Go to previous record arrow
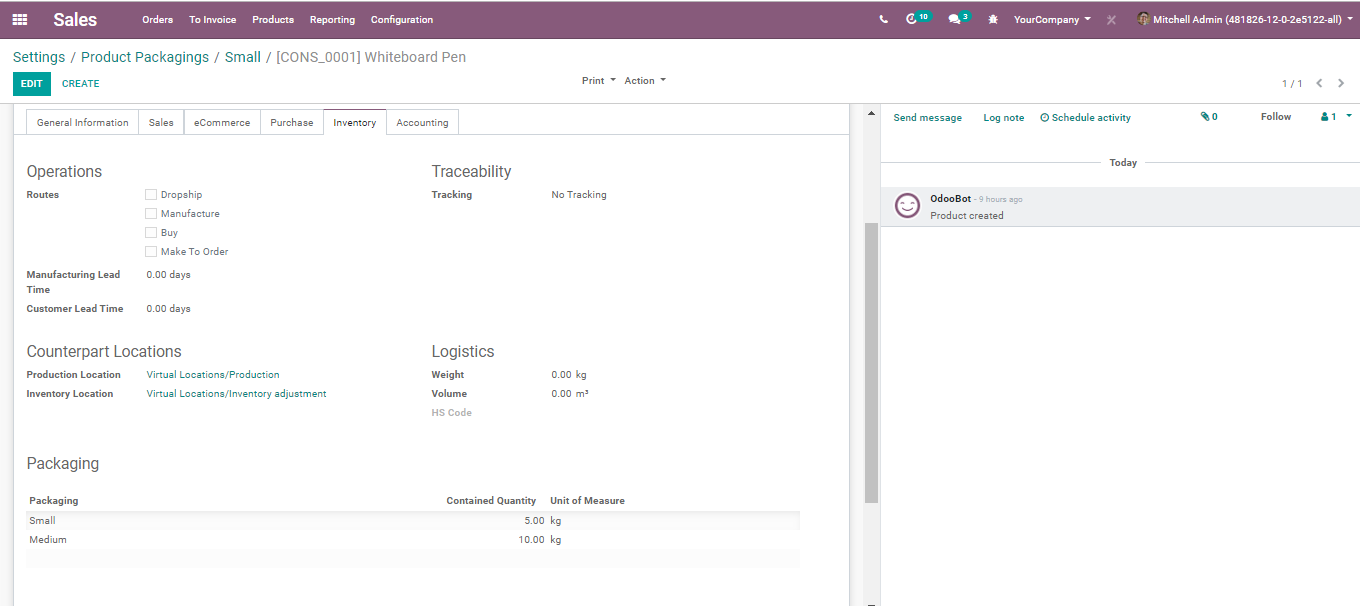This screenshot has height=606, width=1360. tap(1320, 84)
